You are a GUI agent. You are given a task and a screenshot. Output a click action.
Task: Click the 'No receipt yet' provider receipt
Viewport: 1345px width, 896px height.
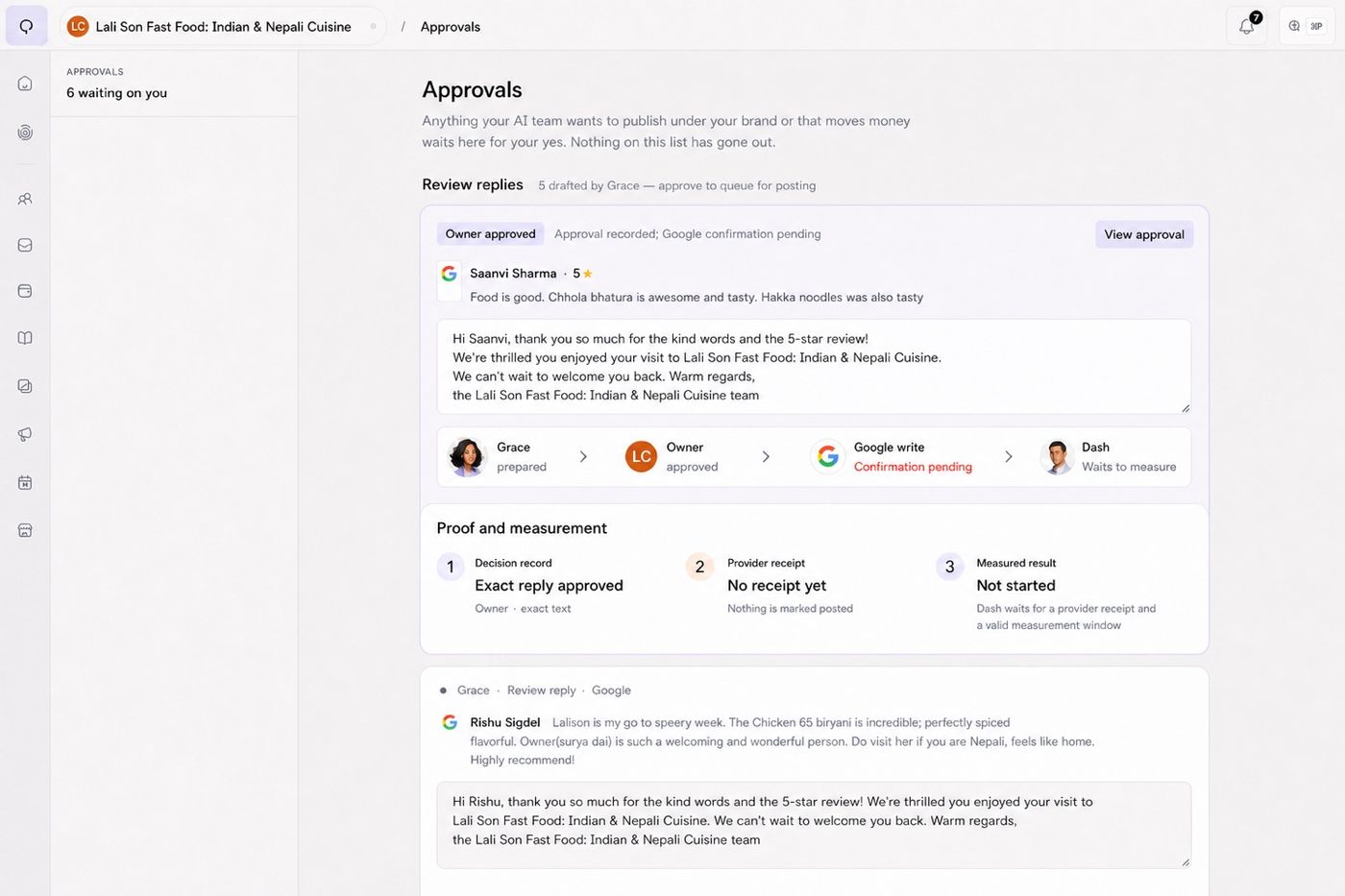pyautogui.click(x=776, y=586)
